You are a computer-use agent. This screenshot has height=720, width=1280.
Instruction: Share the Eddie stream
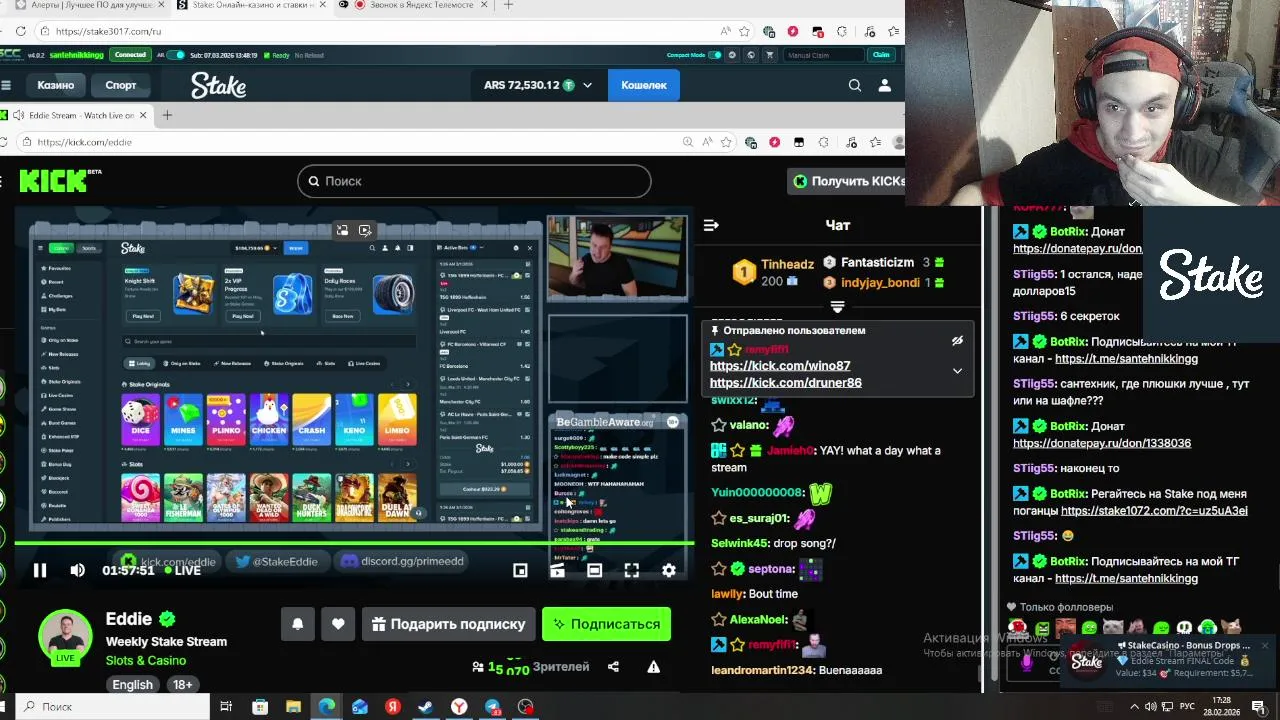(613, 667)
